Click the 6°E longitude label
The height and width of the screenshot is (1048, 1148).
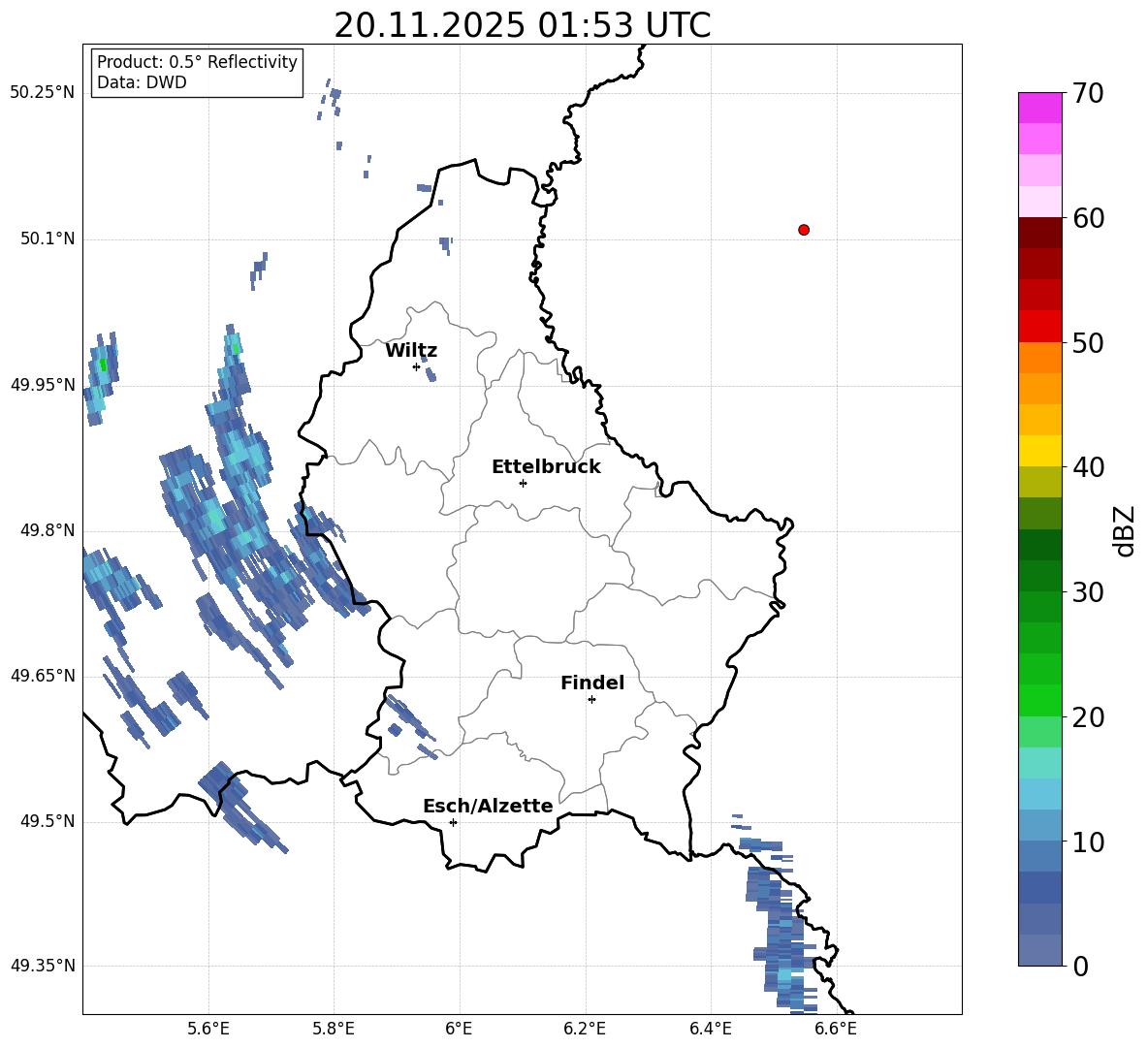[459, 1029]
